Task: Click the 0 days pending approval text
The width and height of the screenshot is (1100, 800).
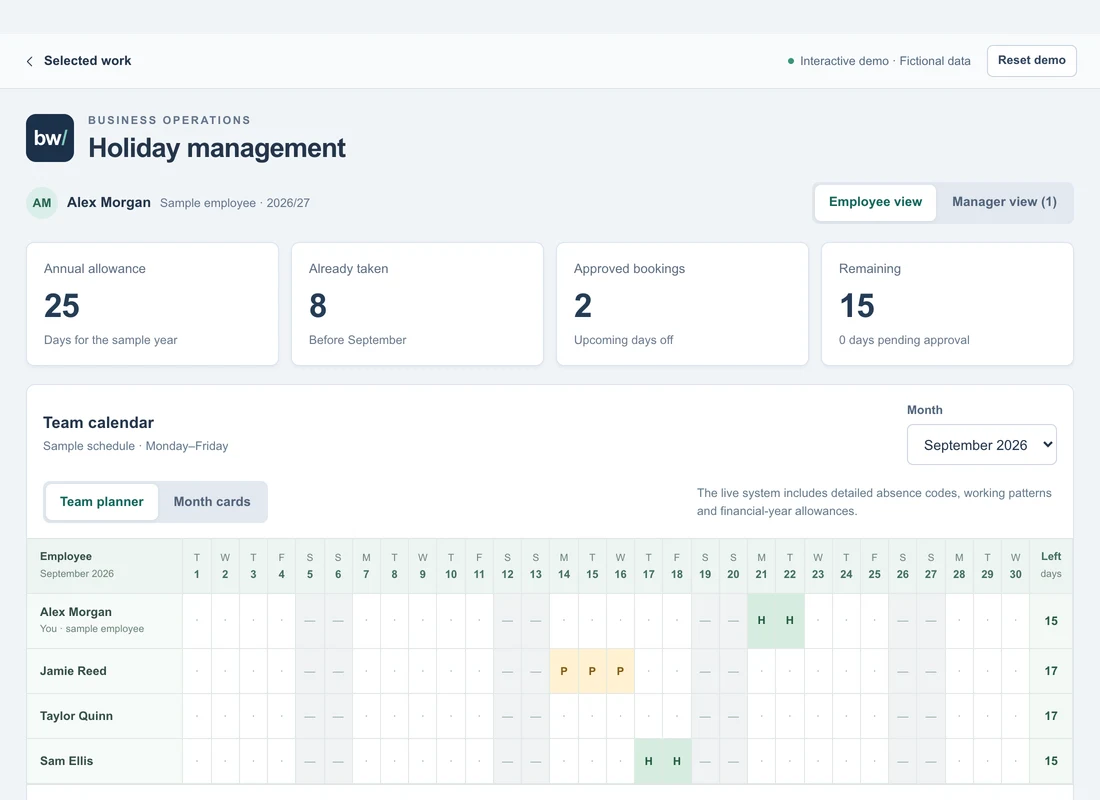Action: 904,340
